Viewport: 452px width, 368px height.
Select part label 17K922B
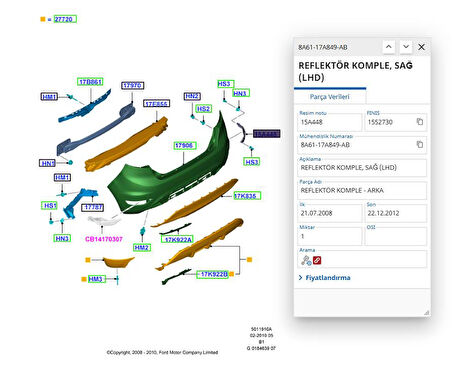click(213, 274)
